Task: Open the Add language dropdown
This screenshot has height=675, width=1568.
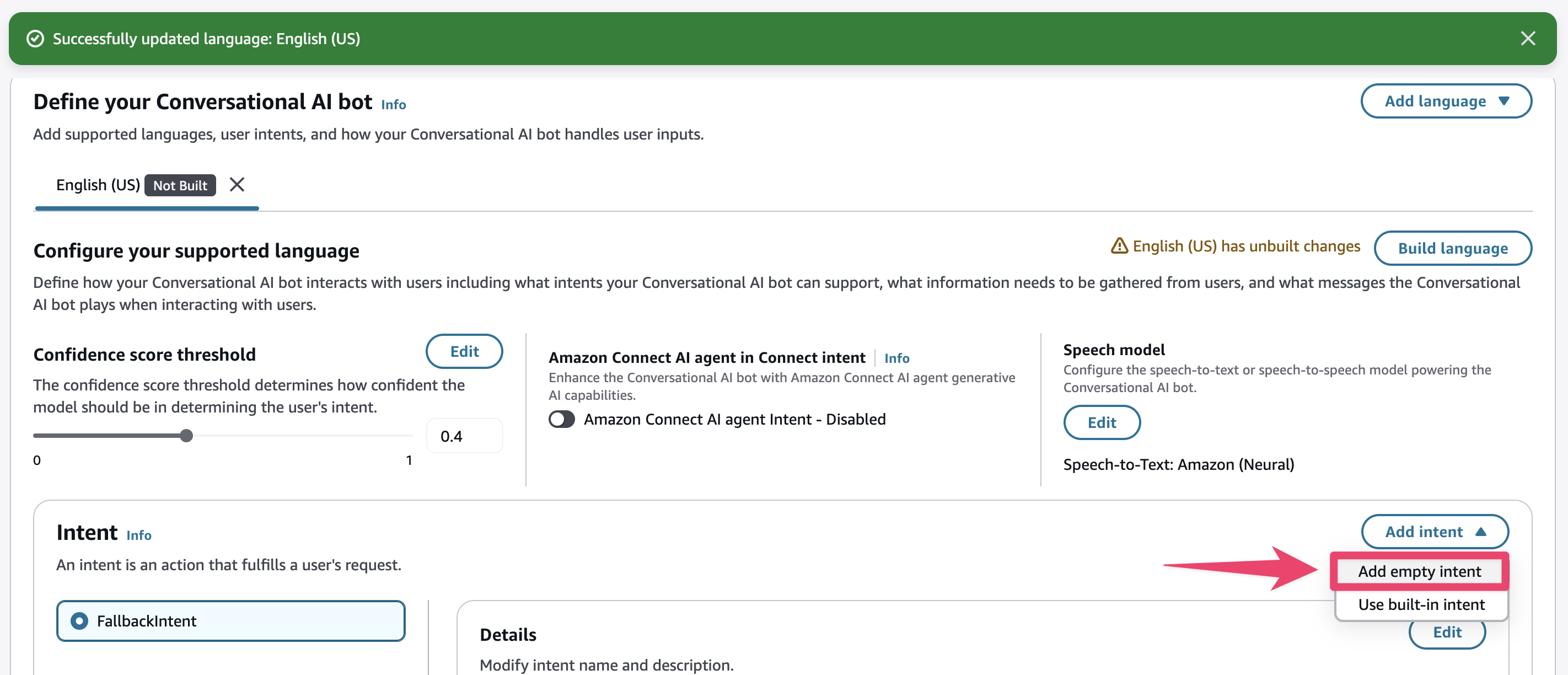Action: coord(1446,101)
